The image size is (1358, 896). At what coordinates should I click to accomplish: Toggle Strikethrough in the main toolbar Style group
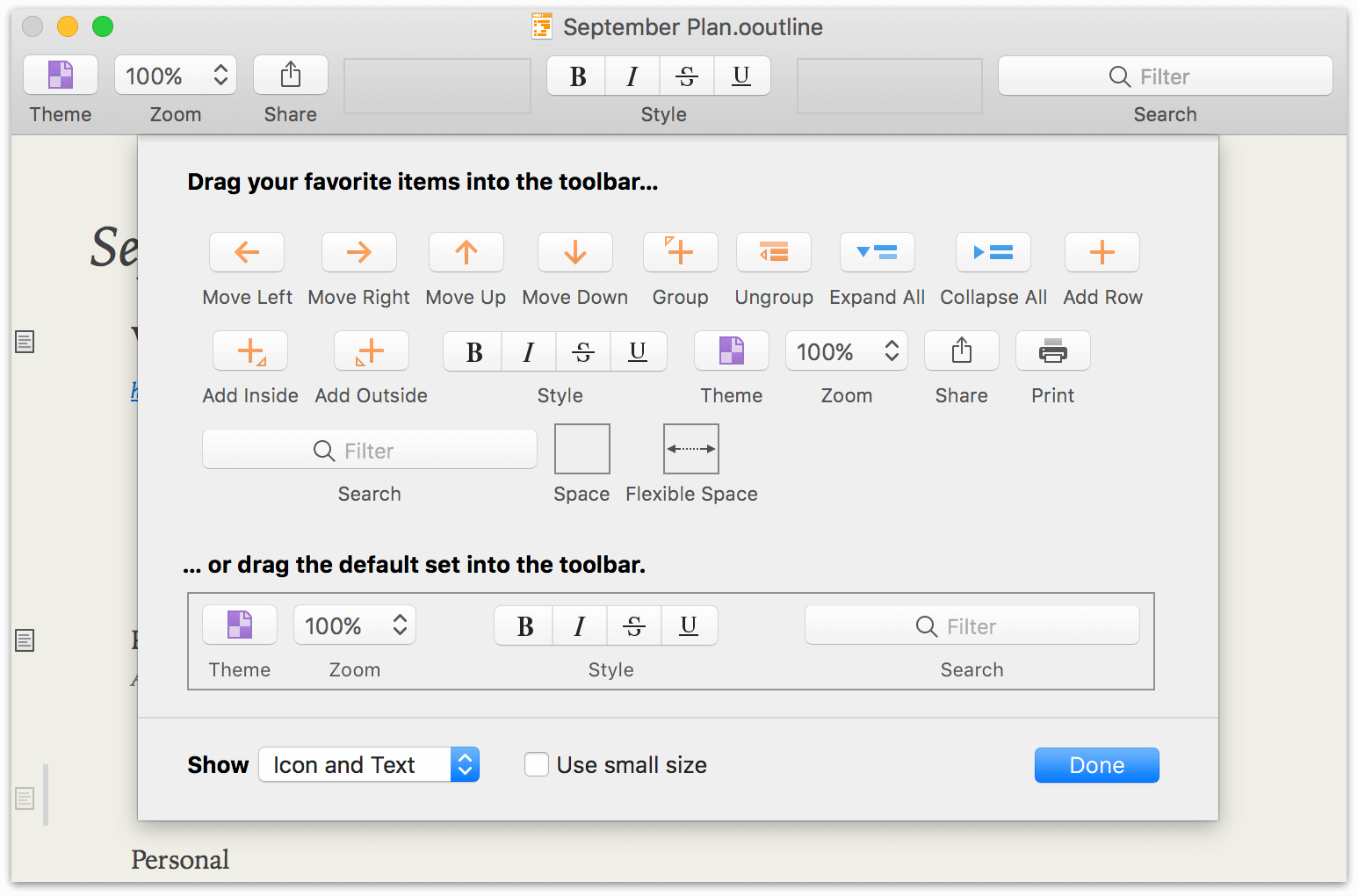pyautogui.click(x=687, y=76)
